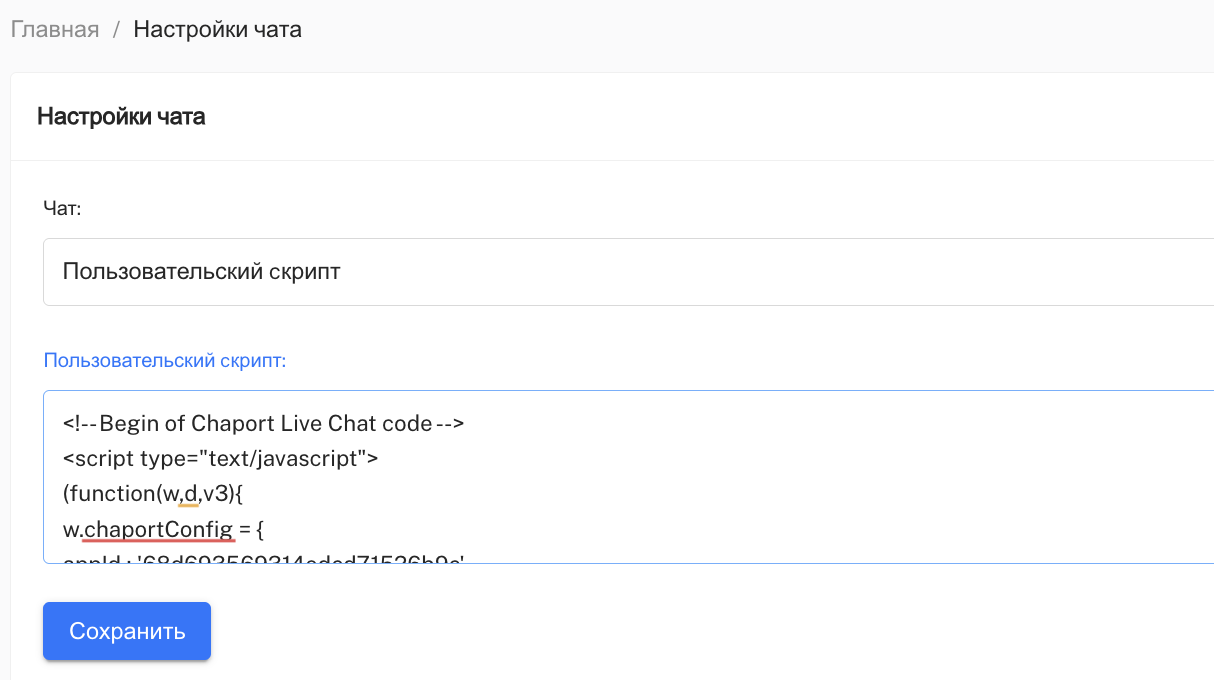Place cursor in the (function(w,d,v3){ line

click(148, 494)
